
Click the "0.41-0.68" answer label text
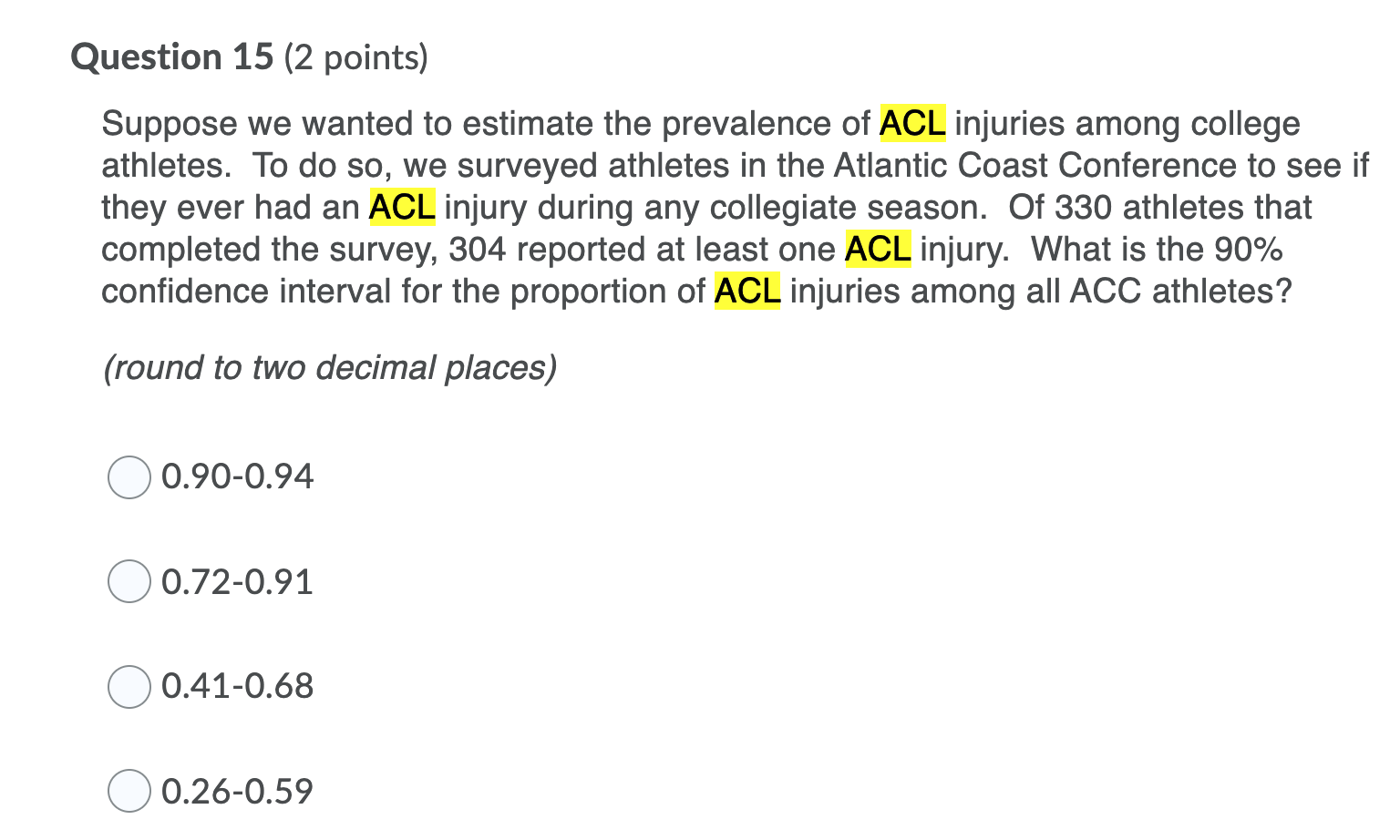pyautogui.click(x=237, y=686)
